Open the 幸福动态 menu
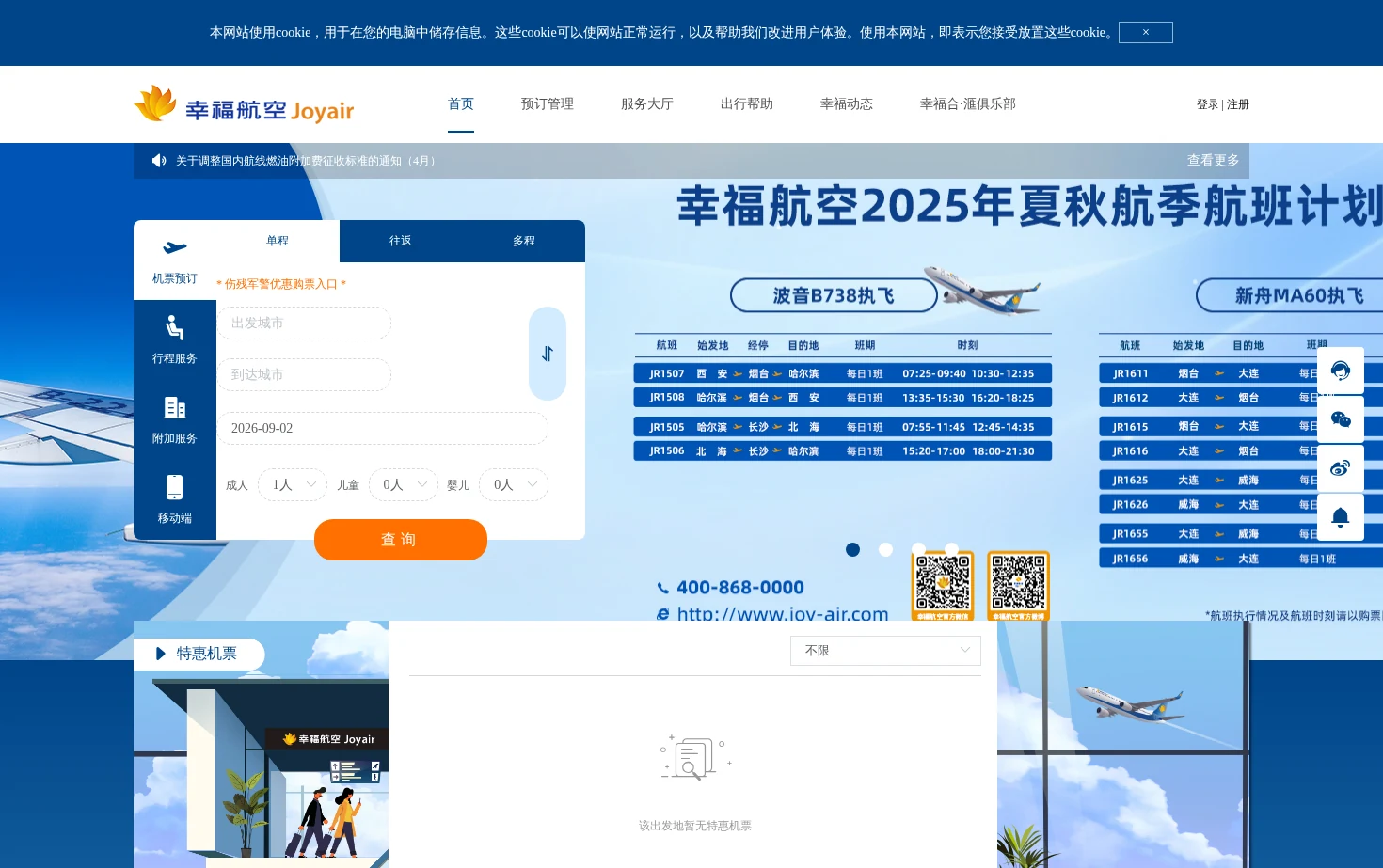The width and height of the screenshot is (1383, 868). click(x=847, y=103)
